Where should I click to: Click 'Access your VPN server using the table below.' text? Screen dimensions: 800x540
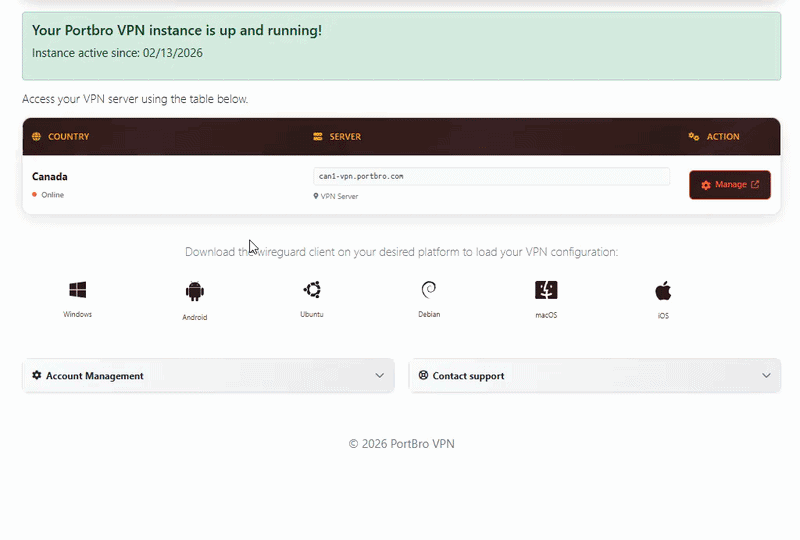[x=135, y=99]
